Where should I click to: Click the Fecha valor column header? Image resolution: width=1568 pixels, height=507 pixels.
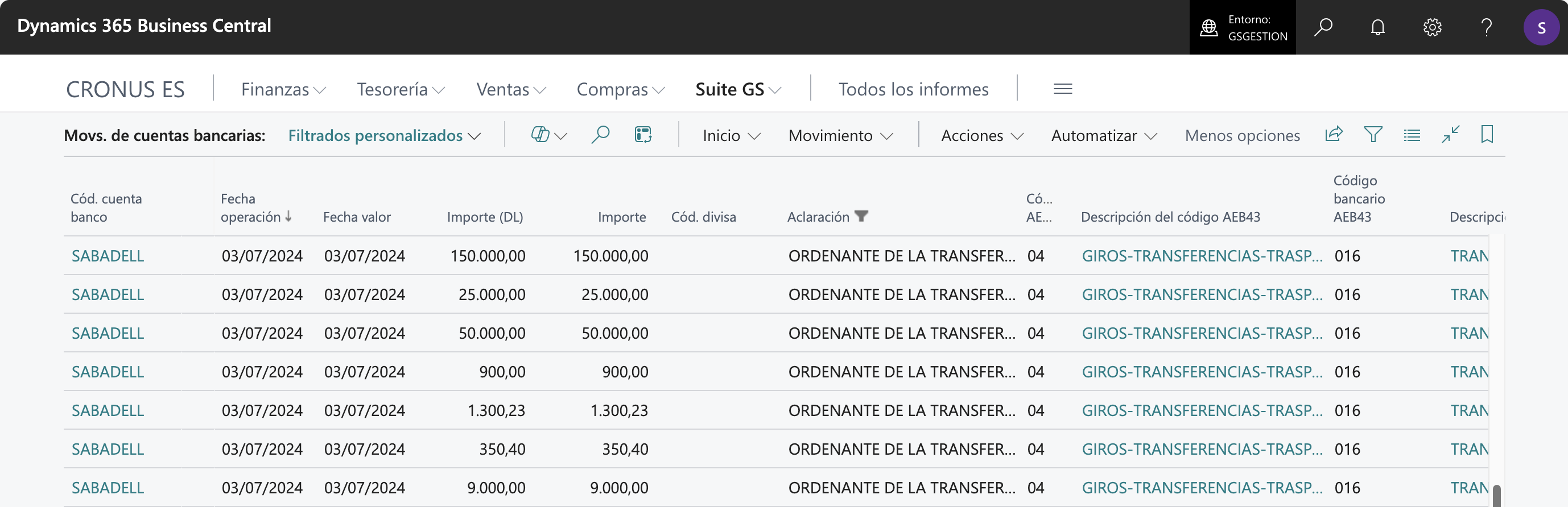(357, 217)
